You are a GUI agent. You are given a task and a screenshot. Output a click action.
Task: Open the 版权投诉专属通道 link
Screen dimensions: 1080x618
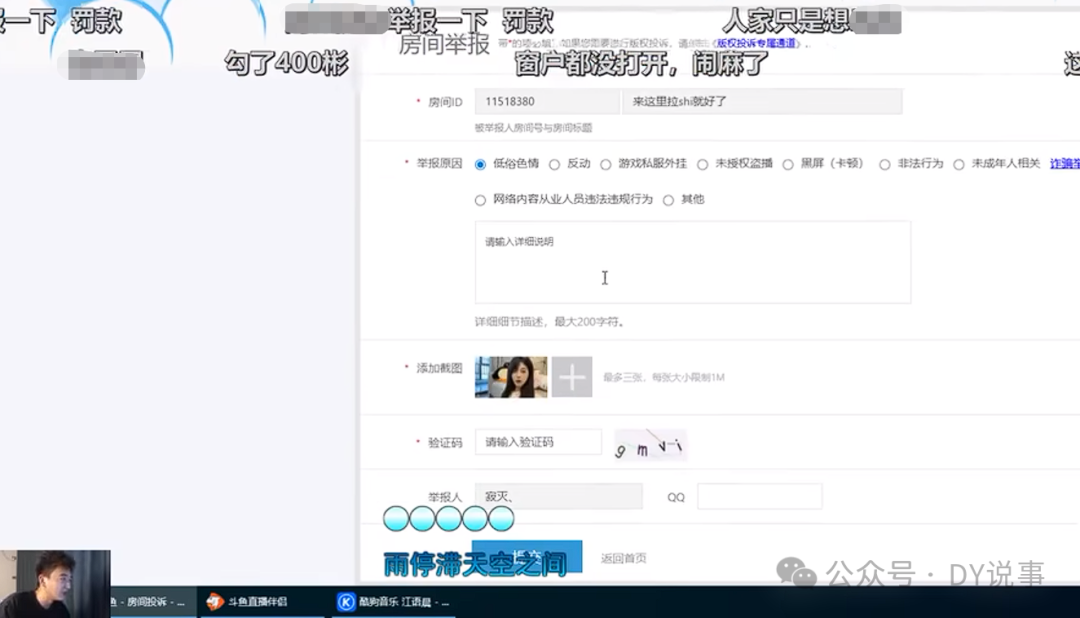(x=756, y=43)
